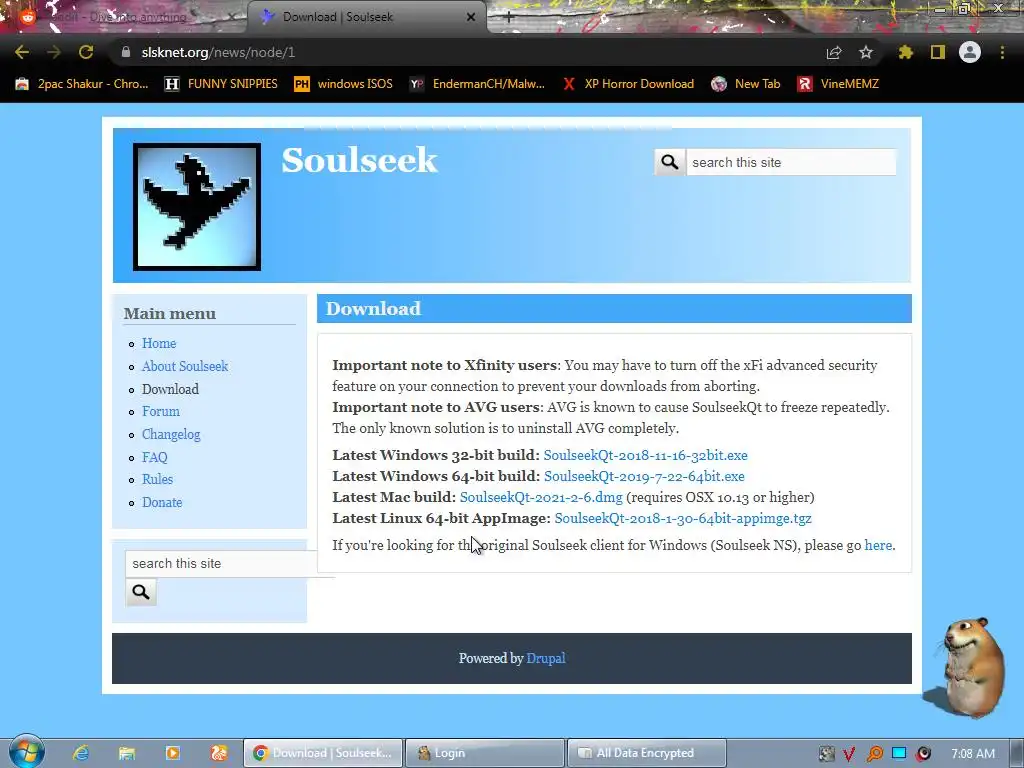Click the share page icon in address bar
1024x768 pixels.
(834, 52)
